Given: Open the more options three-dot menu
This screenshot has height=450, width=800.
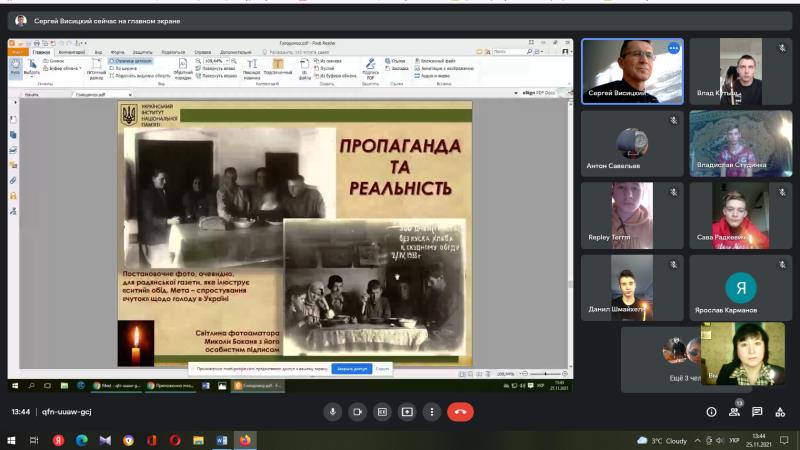Looking at the screenshot, I should (432, 411).
